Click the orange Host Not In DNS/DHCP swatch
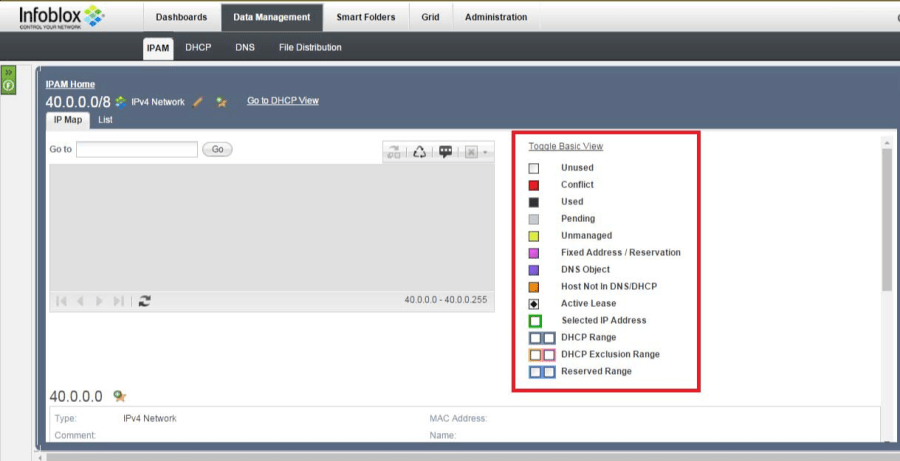 pyautogui.click(x=534, y=286)
